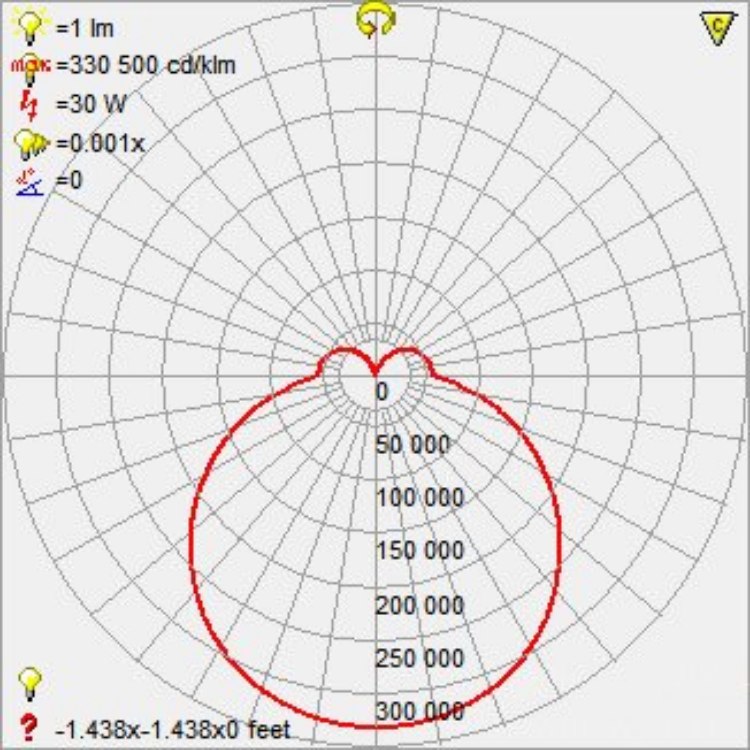Click the 150 000 radial scale label
Screen dimensions: 750x750
point(419,551)
